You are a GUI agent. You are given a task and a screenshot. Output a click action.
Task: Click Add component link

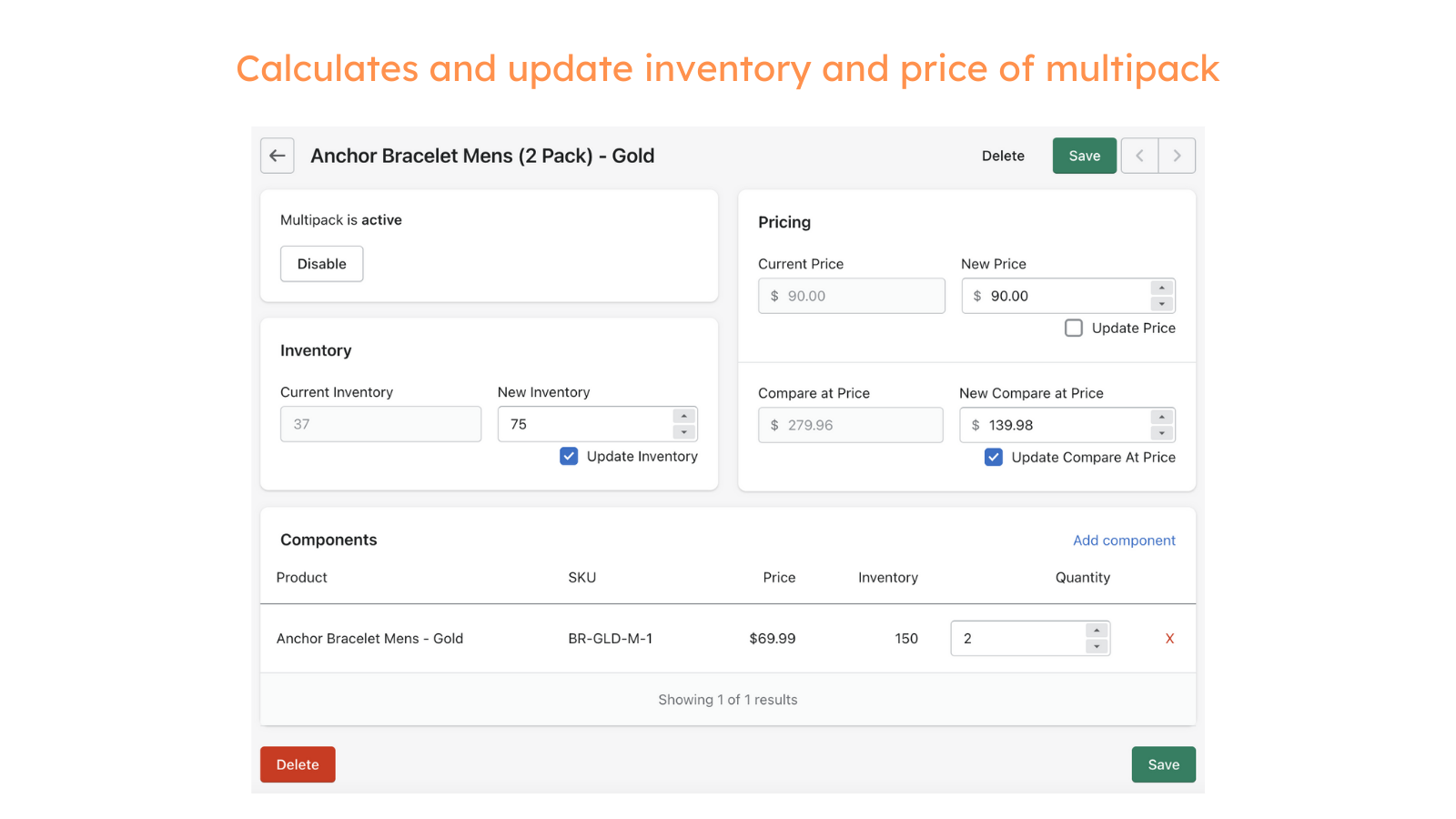coord(1124,540)
